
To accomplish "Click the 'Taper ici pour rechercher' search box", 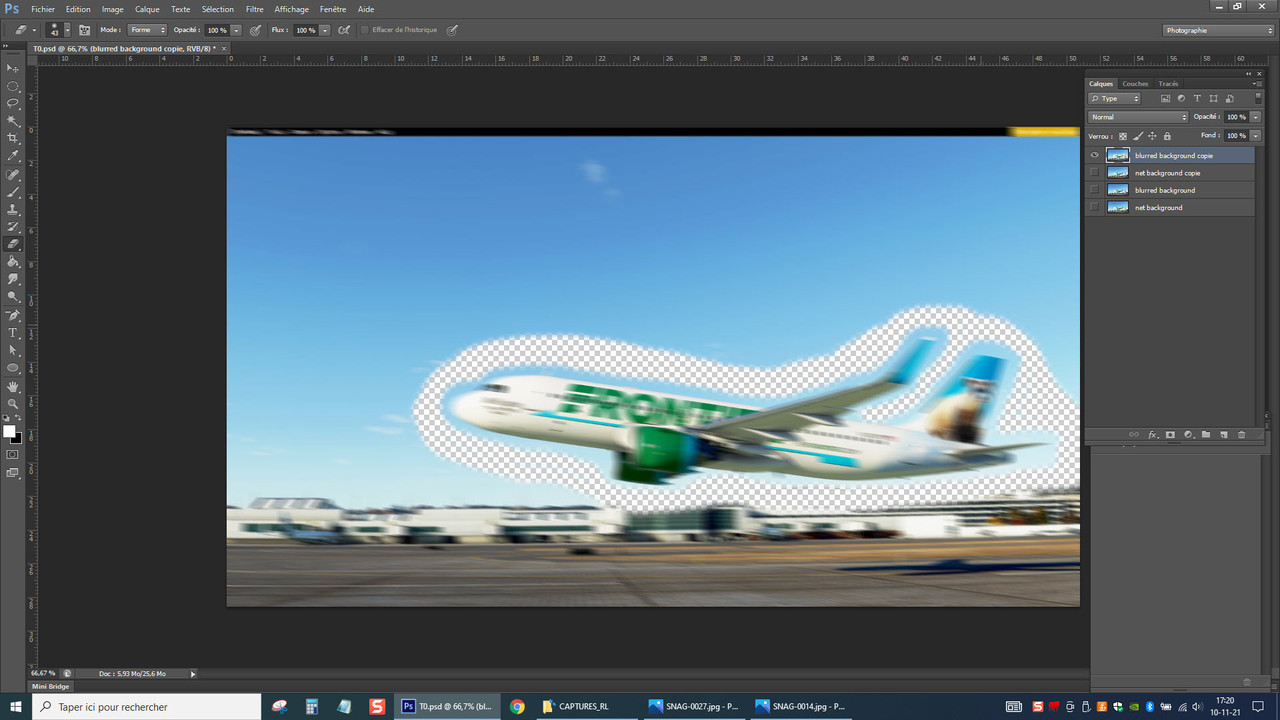I will (x=147, y=706).
